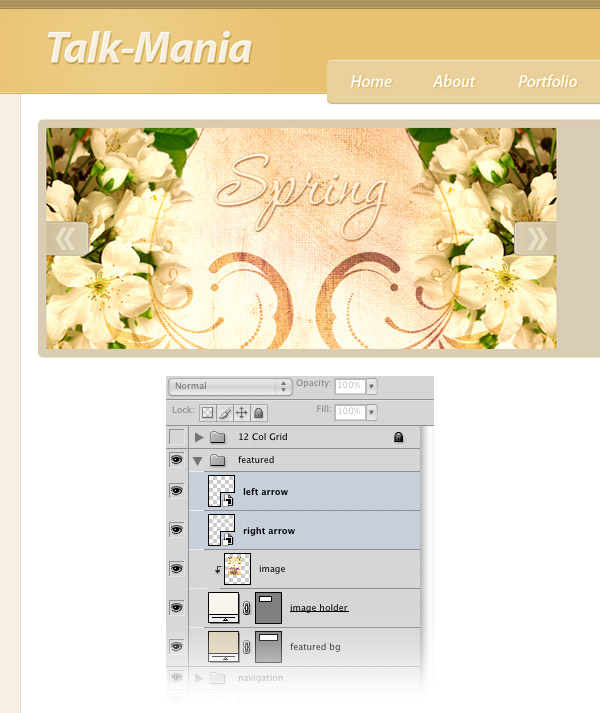Select the 12 Col Grid group name

pyautogui.click(x=263, y=437)
